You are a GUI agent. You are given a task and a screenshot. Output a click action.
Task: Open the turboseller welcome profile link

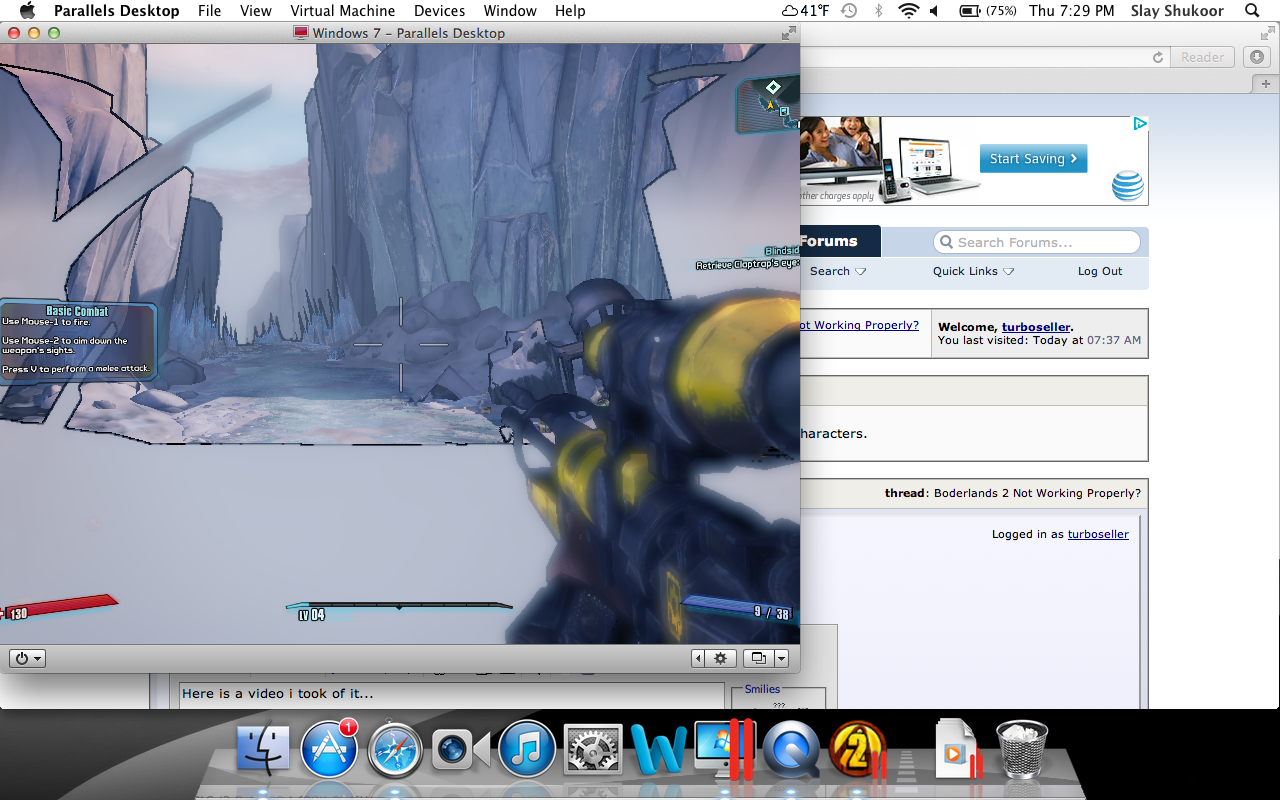[x=1036, y=327]
